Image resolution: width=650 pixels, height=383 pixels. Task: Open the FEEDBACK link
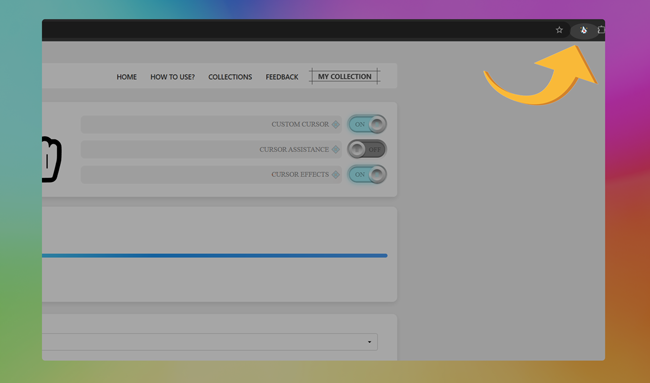pos(282,77)
